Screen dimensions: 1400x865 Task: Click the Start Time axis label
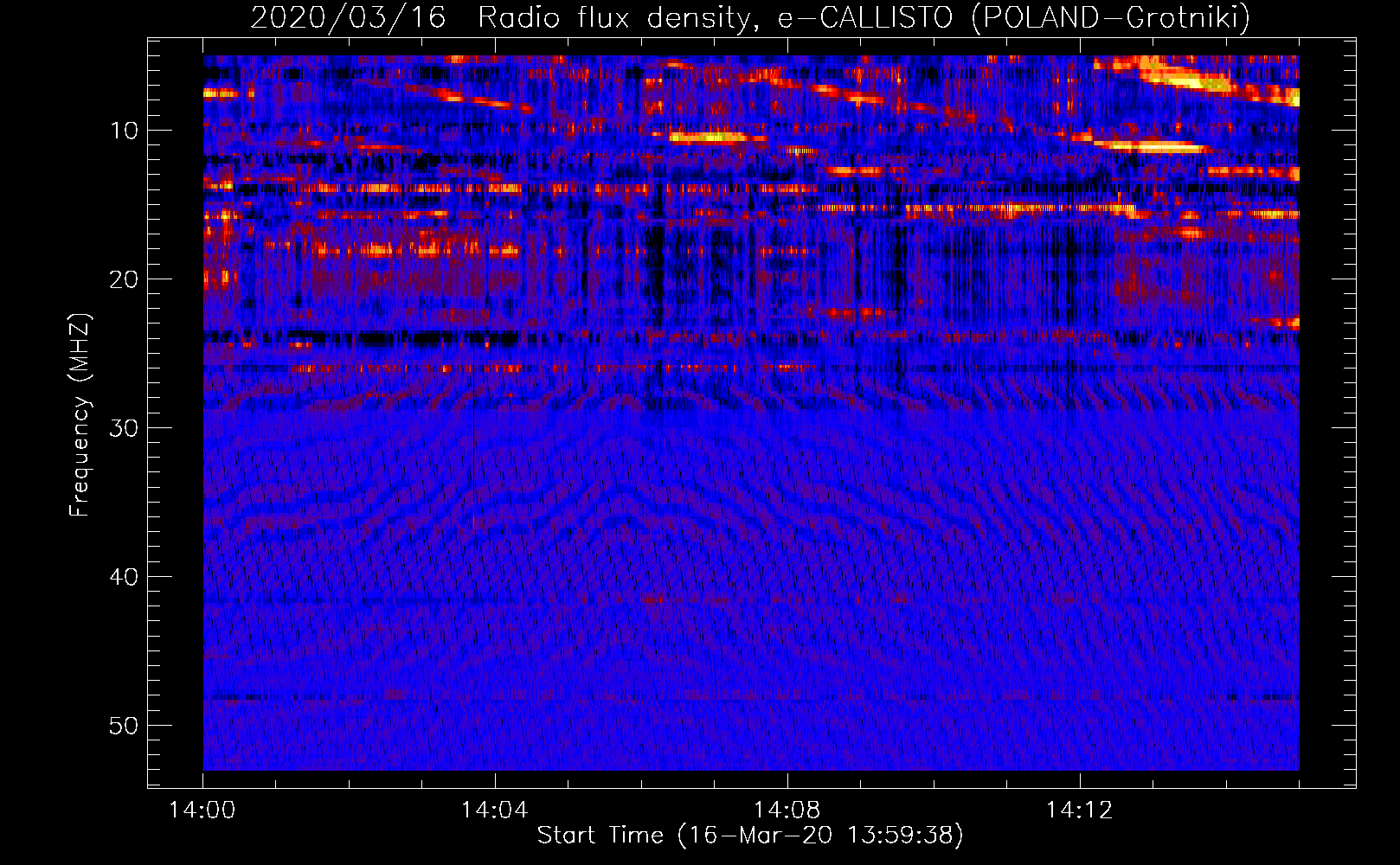coord(750,836)
